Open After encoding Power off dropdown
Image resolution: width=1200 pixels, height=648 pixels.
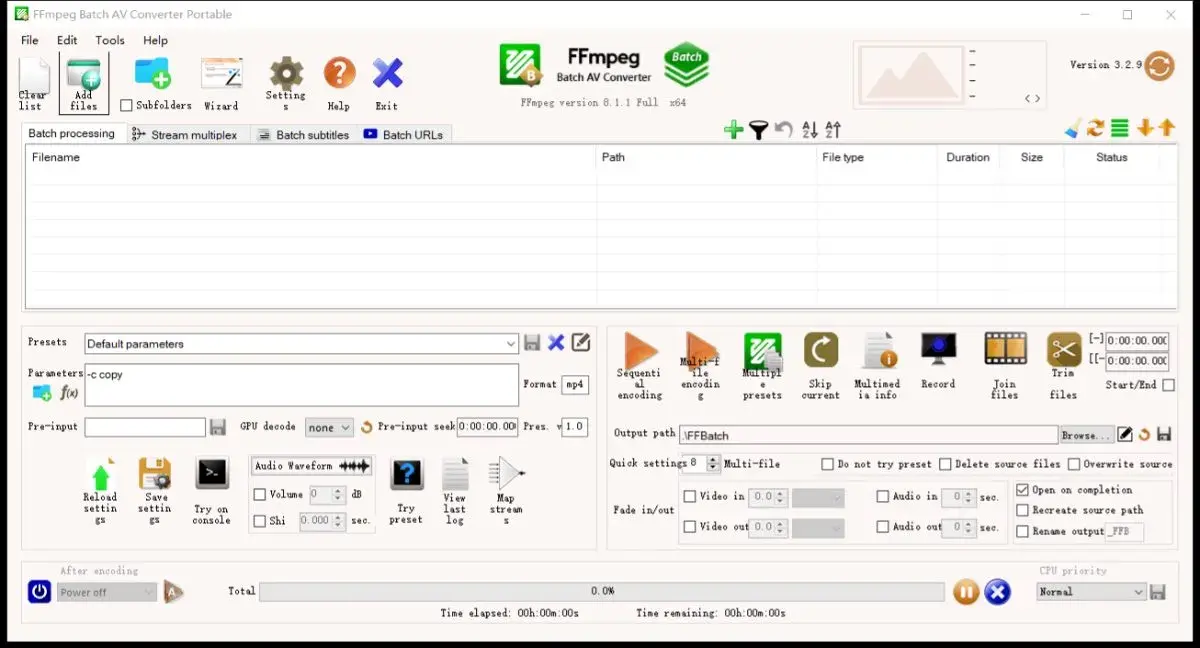pos(106,592)
